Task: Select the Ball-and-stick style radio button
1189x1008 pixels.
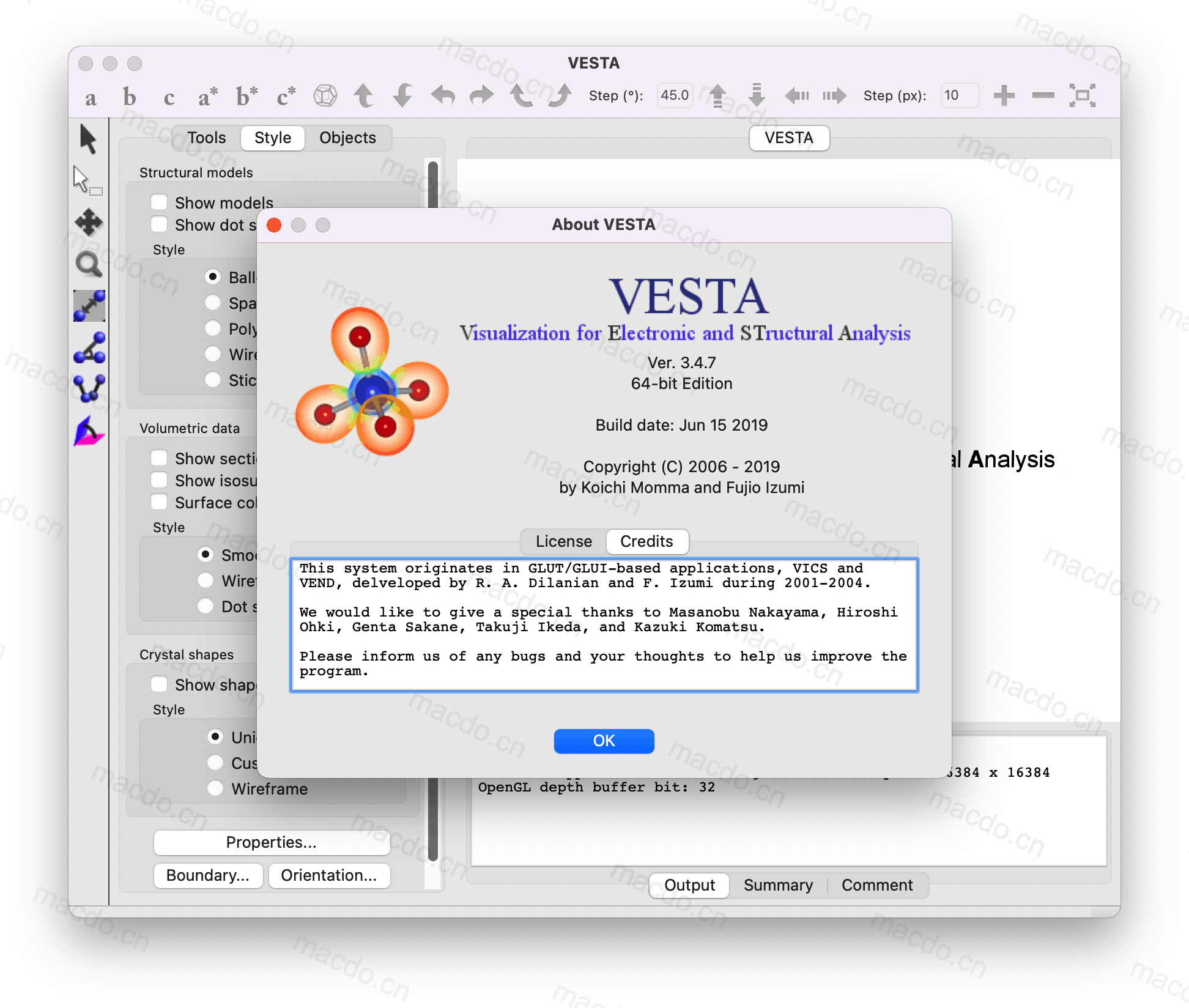Action: [213, 277]
